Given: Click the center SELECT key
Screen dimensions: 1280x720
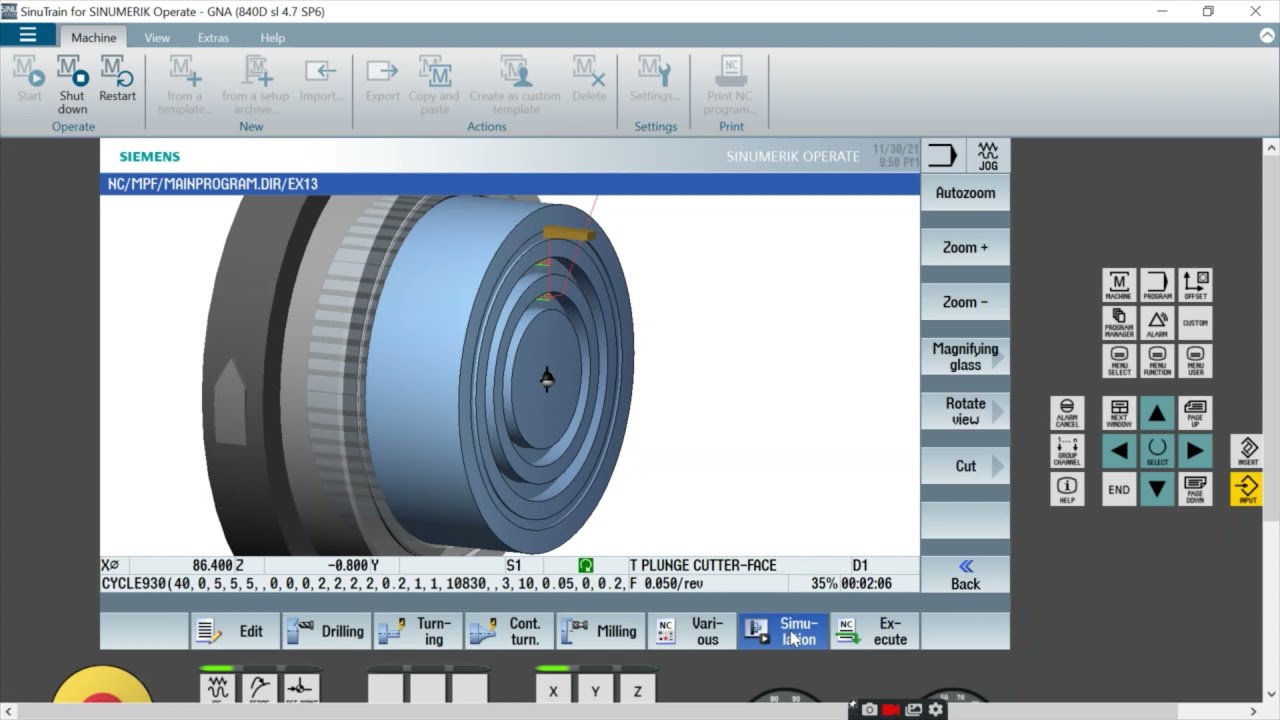Looking at the screenshot, I should tap(1157, 451).
